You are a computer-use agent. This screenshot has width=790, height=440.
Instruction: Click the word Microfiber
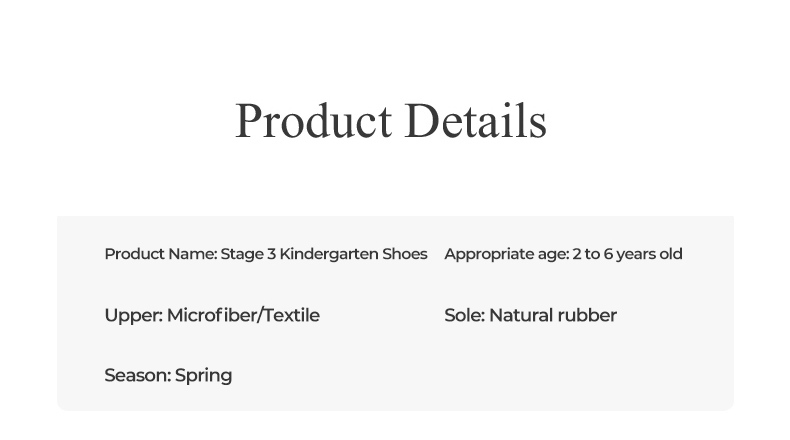click(211, 315)
